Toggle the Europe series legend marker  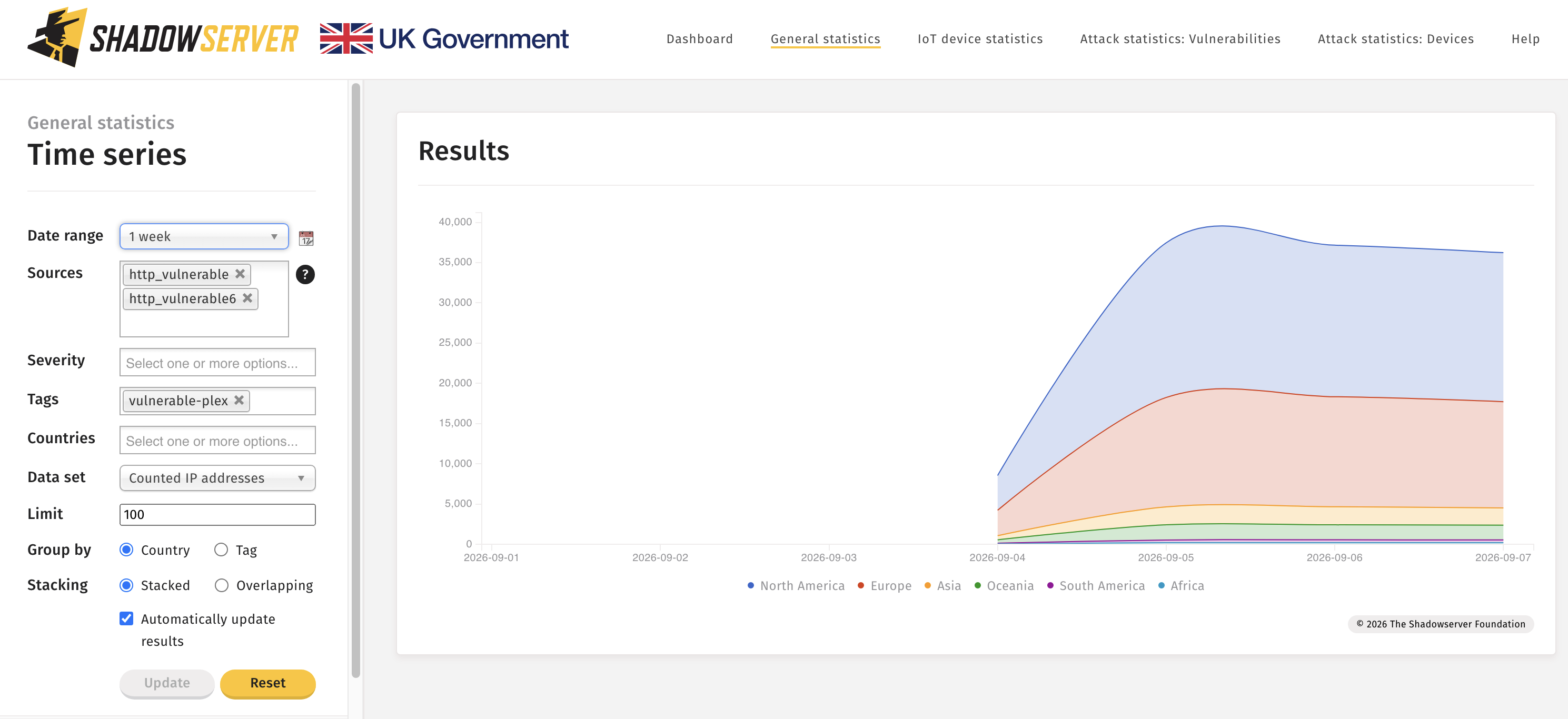[861, 585]
